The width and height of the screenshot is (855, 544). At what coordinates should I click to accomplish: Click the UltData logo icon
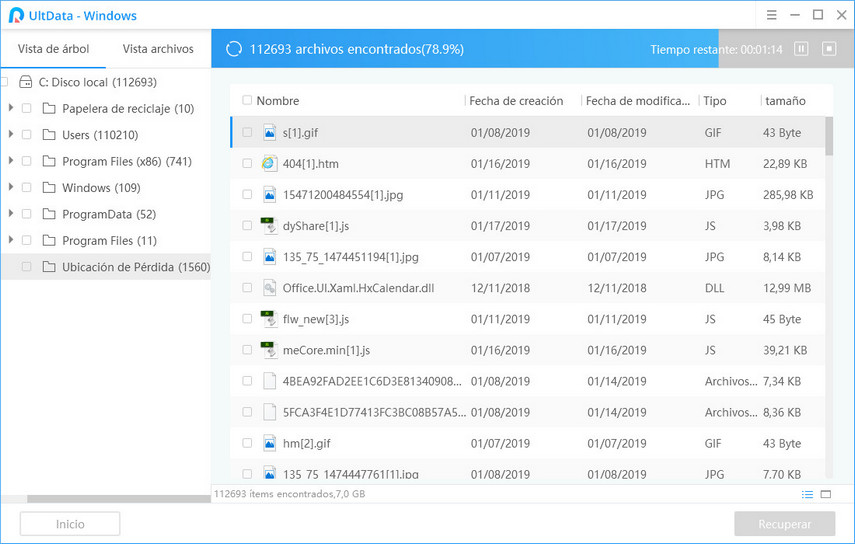point(16,15)
